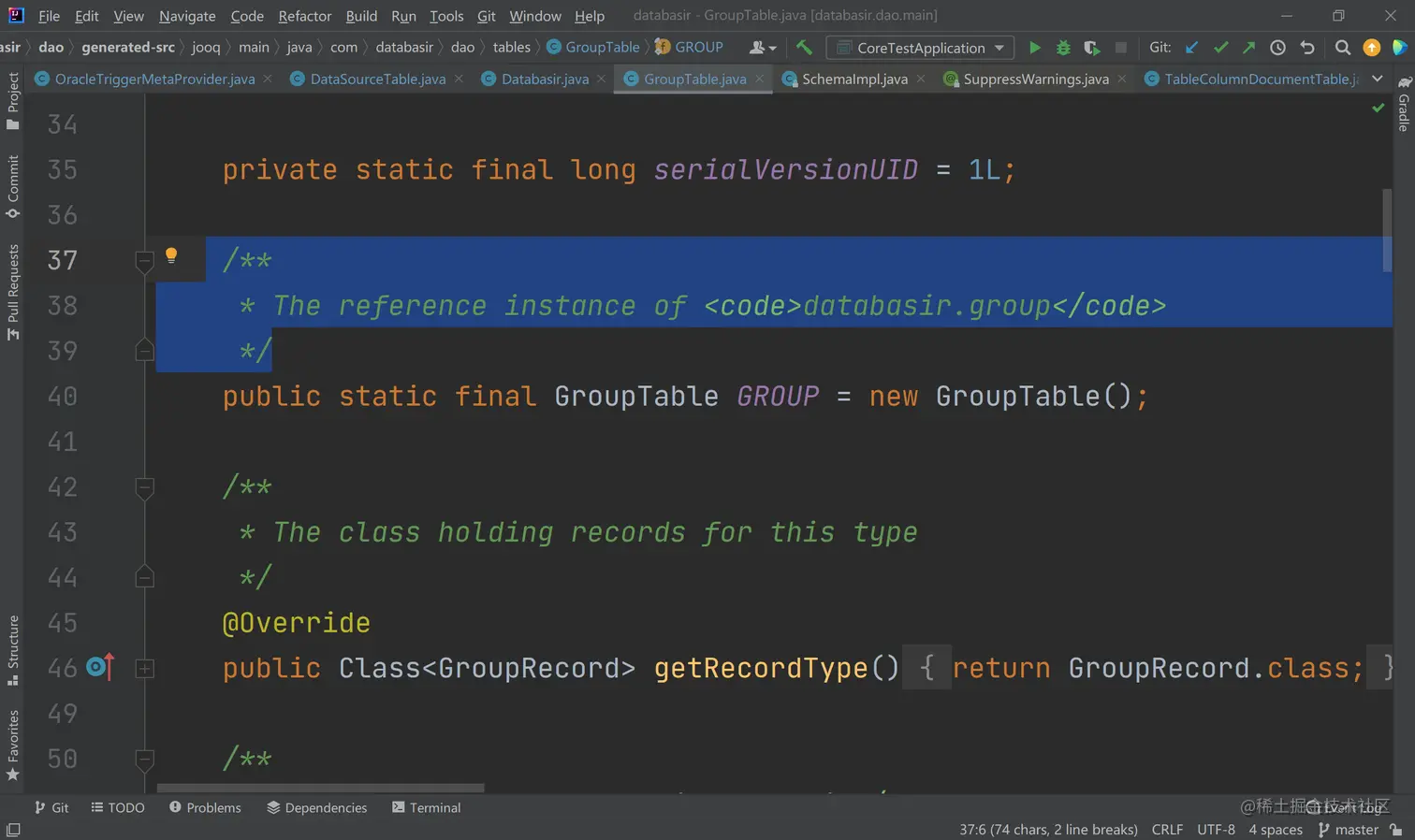Run CoreTestApplication with the green play icon

[x=1034, y=48]
